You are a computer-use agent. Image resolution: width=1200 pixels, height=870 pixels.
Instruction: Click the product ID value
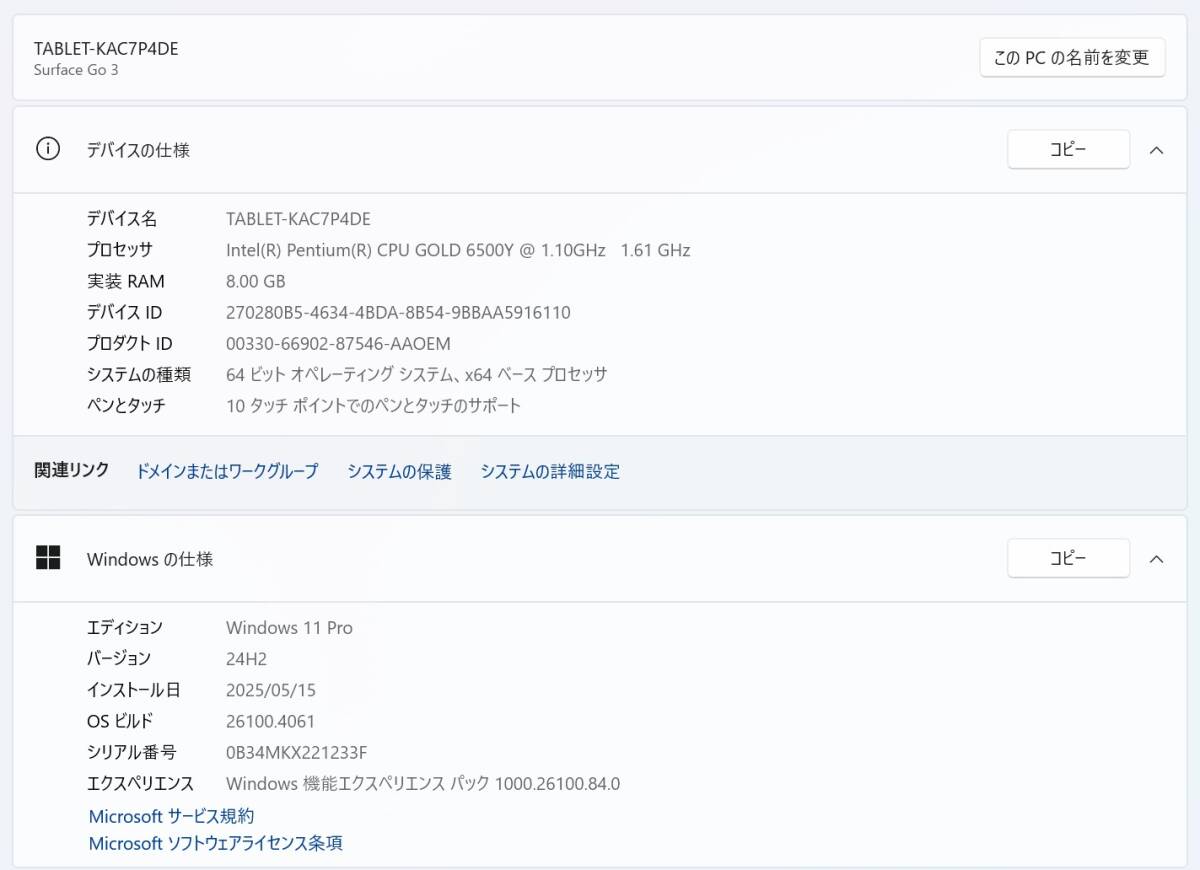338,343
